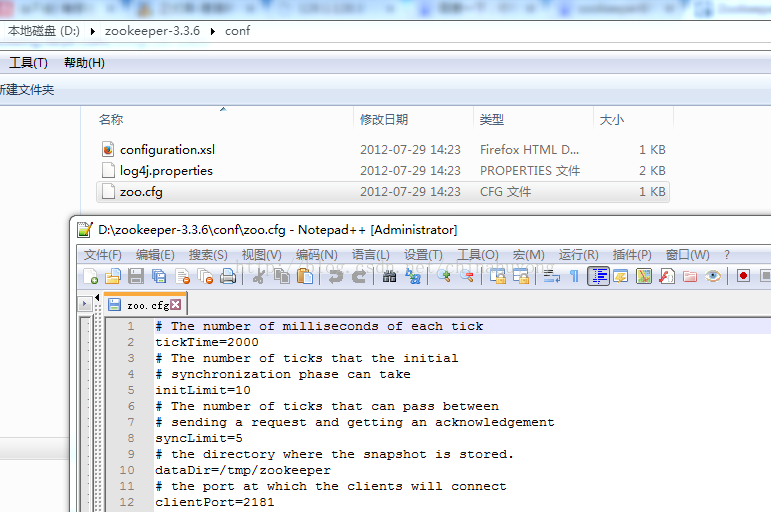771x512 pixels.
Task: Open Explorer's 工具(T) menu
Action: tap(28, 63)
